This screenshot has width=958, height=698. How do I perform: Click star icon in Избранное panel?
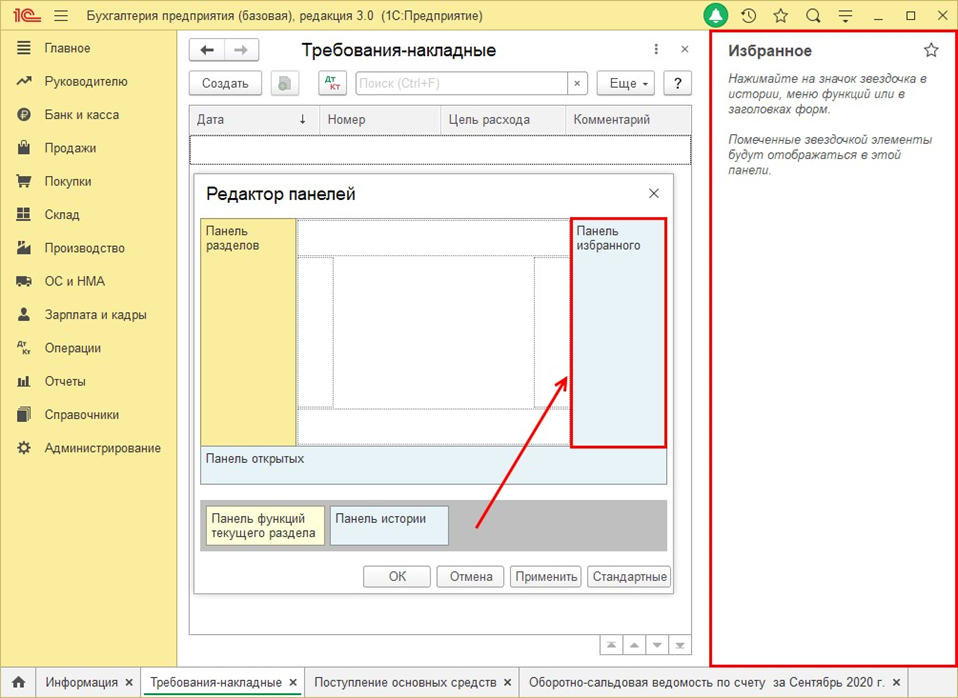click(x=931, y=50)
